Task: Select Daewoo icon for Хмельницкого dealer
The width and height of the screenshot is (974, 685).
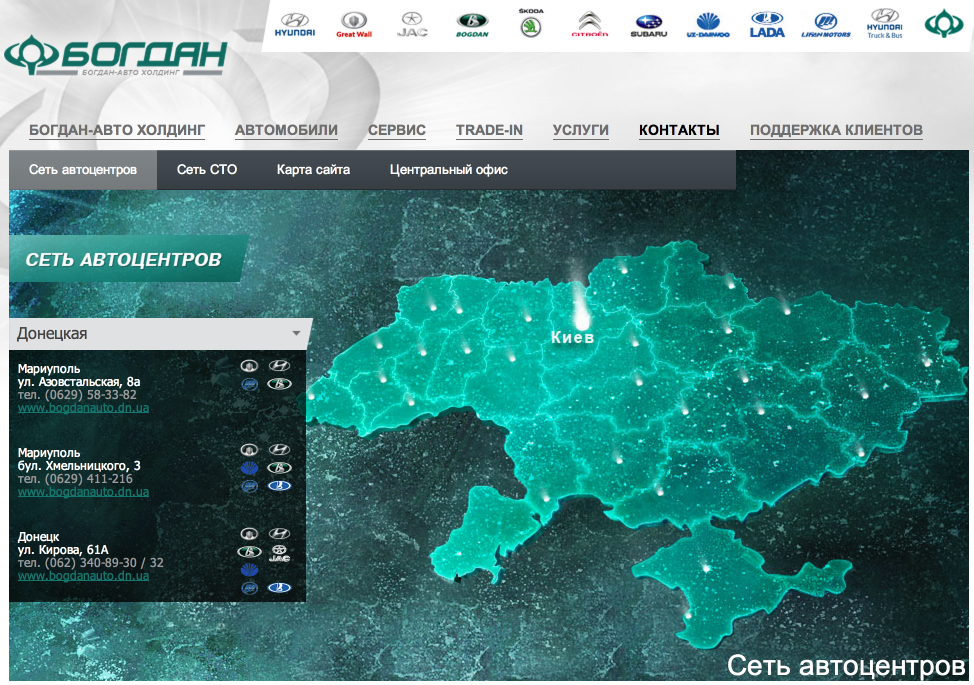Action: [x=249, y=468]
